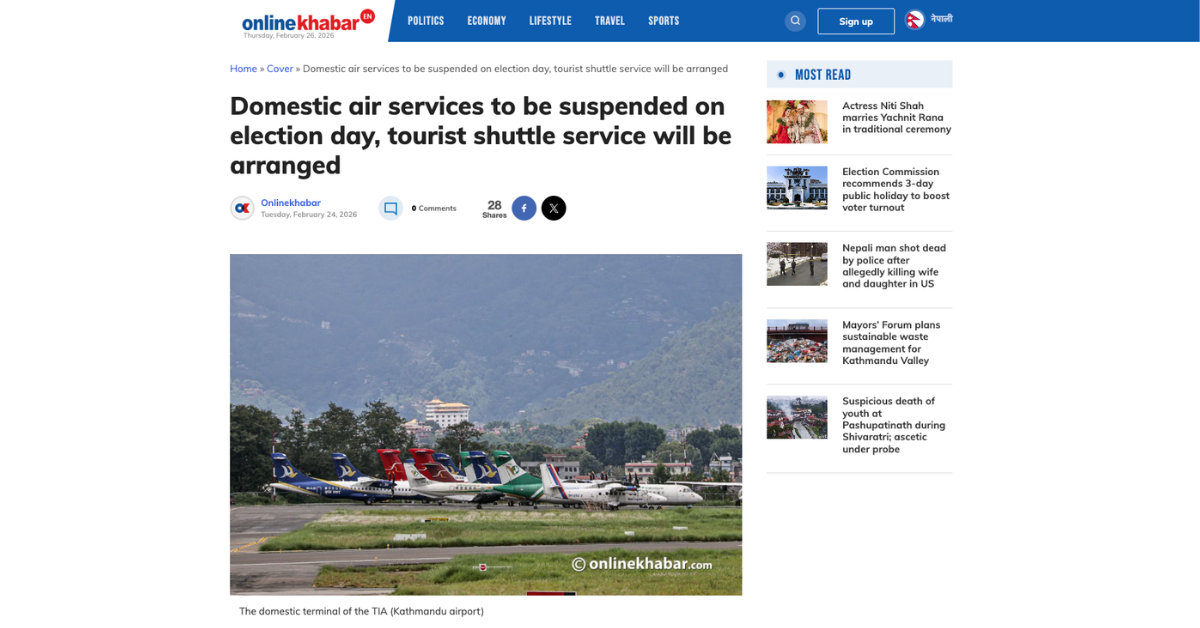Go to homepage via onlinekhabar logo
This screenshot has width=1200, height=628.
(x=308, y=21)
